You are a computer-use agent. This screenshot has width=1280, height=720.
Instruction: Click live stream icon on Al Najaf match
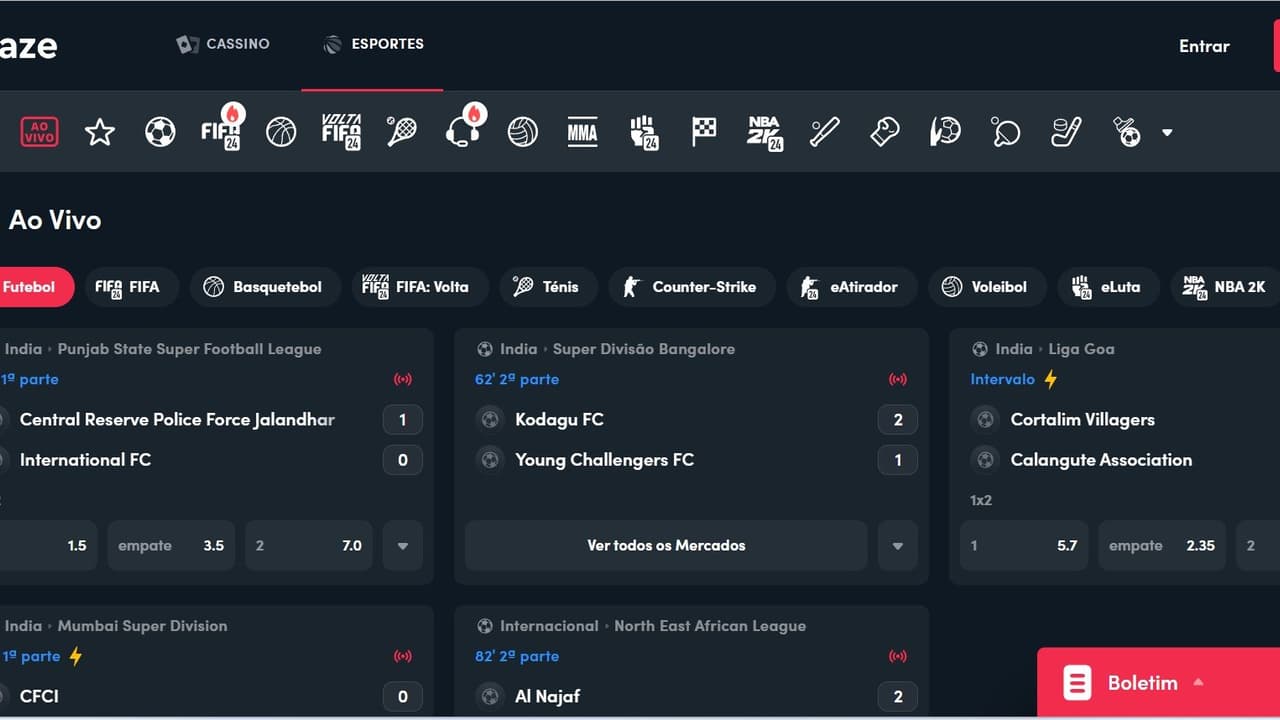pyautogui.click(x=897, y=657)
